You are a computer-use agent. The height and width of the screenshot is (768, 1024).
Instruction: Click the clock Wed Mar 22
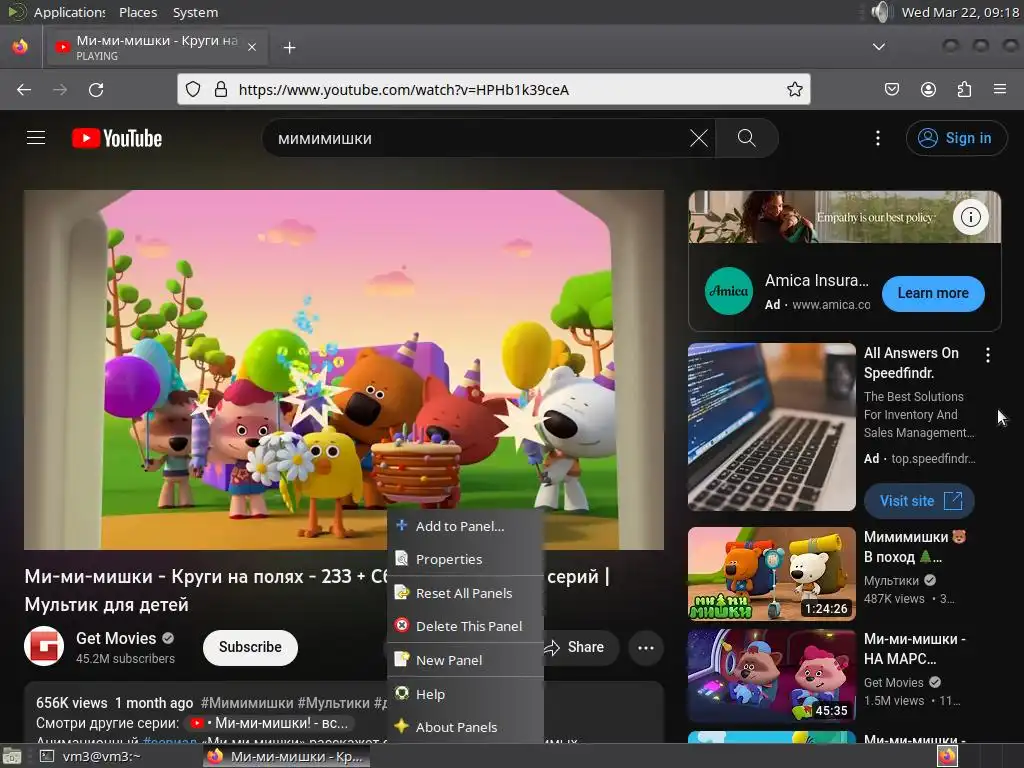[960, 12]
